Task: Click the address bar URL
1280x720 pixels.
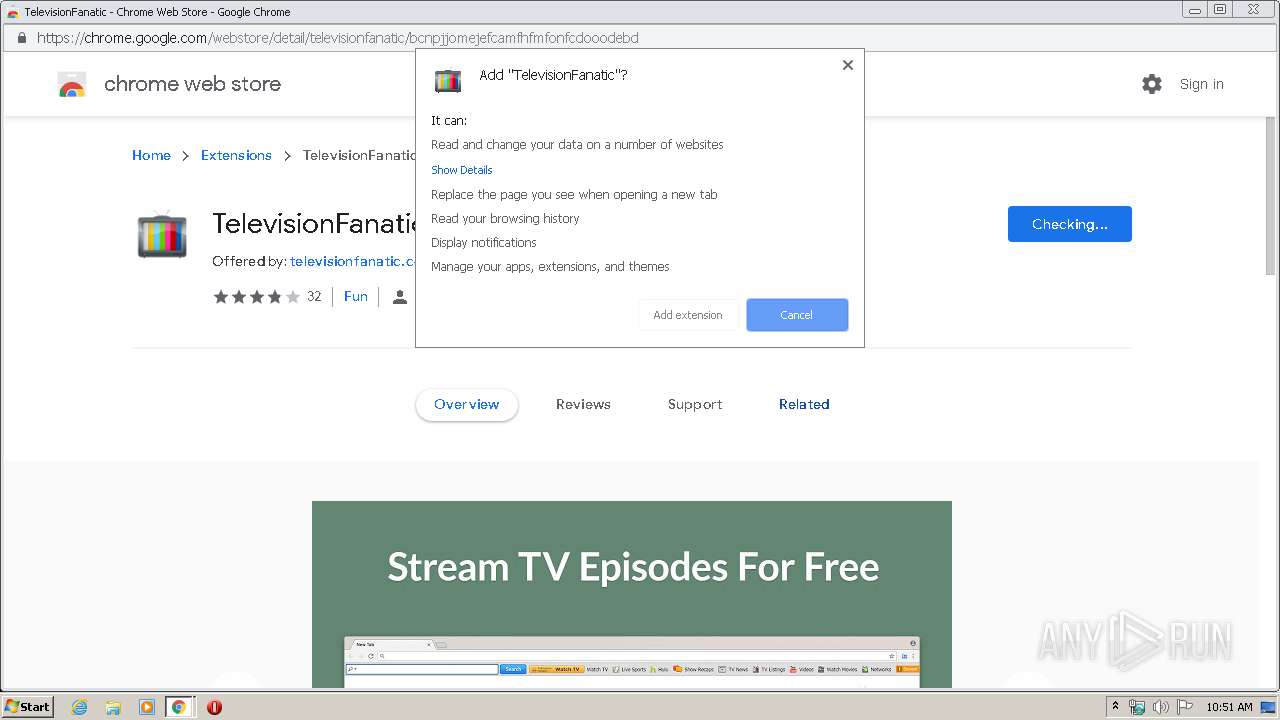Action: click(x=338, y=38)
